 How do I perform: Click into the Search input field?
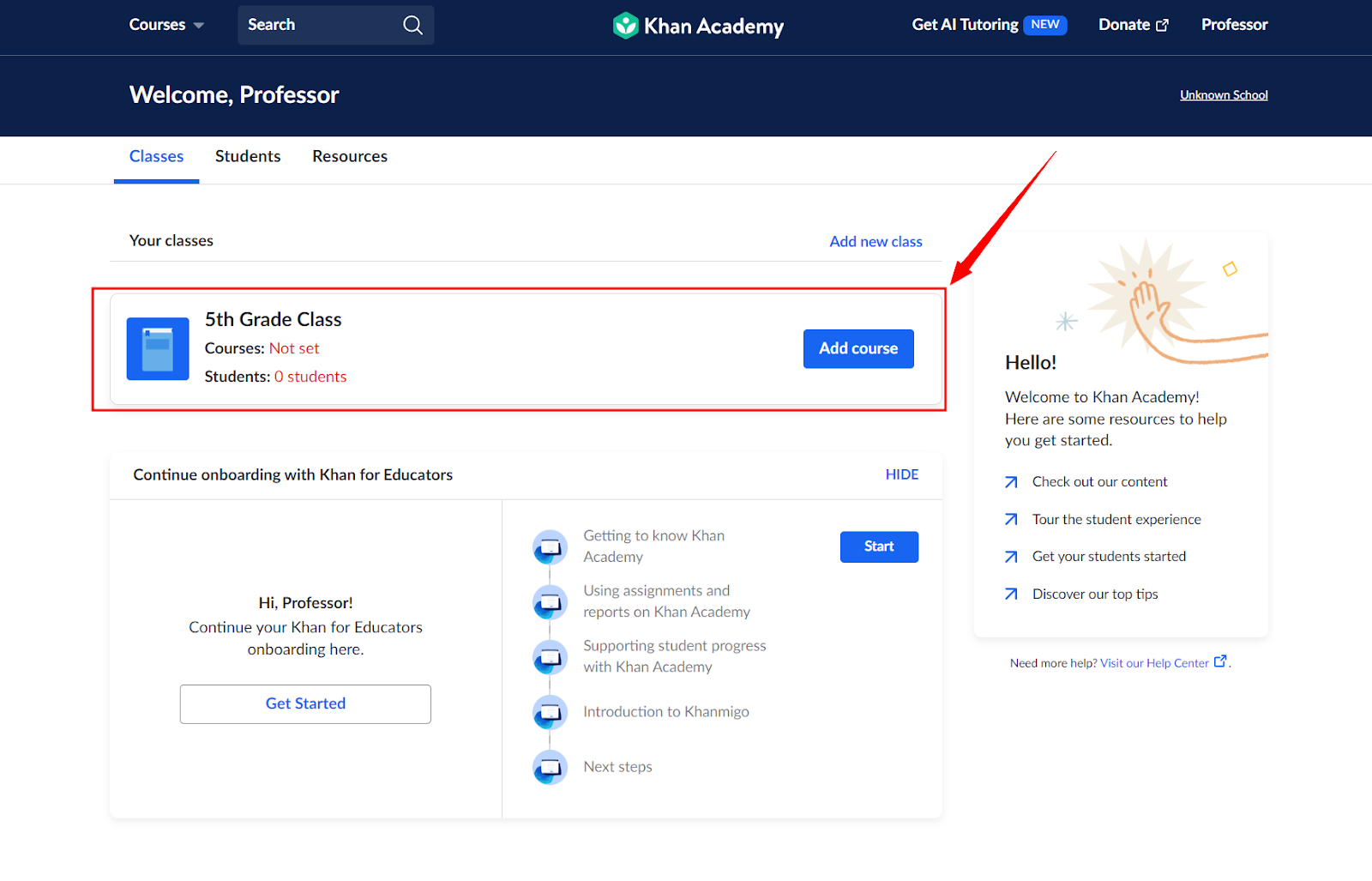click(x=317, y=25)
